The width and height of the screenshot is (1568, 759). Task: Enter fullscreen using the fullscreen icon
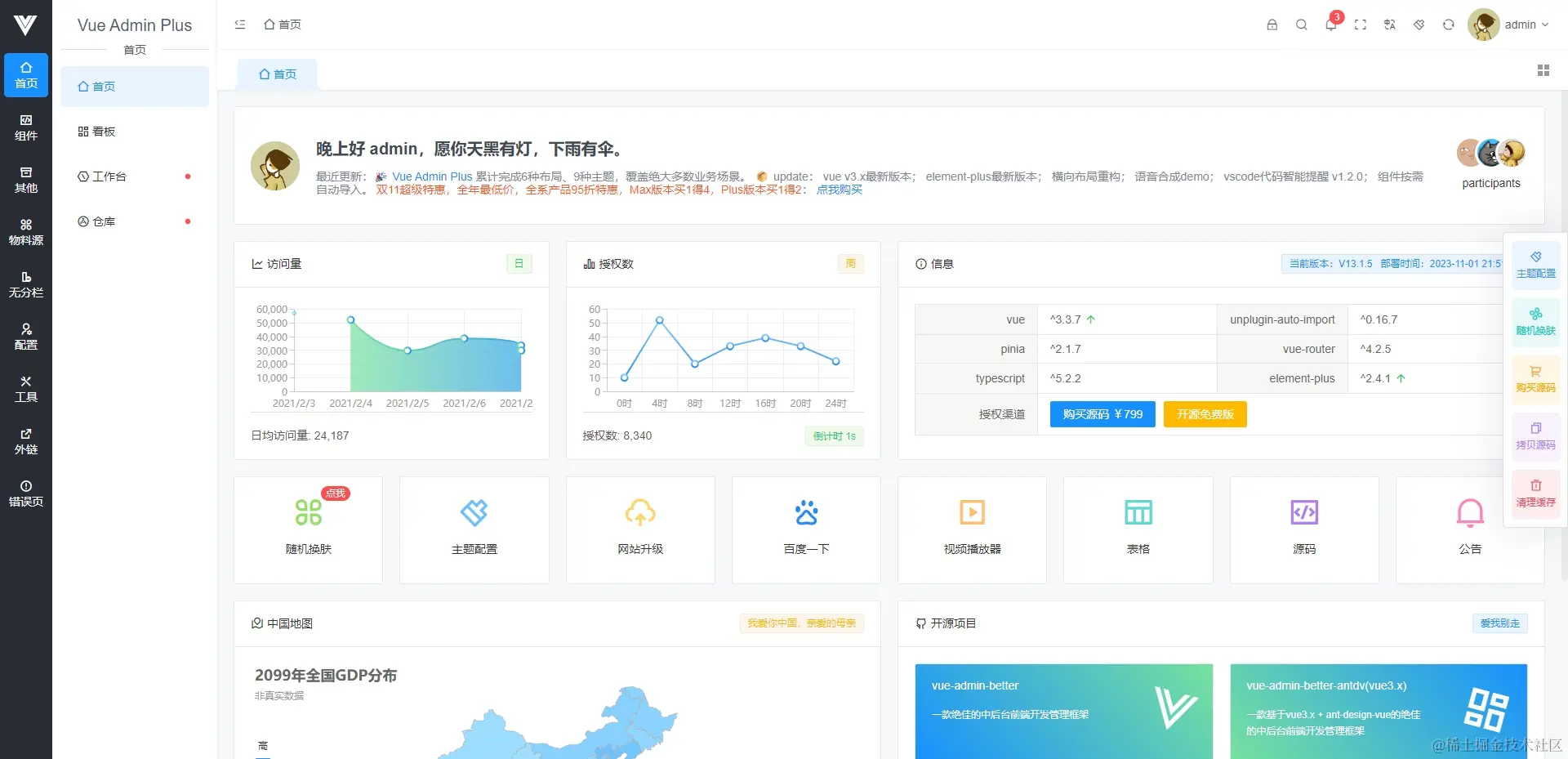point(1361,25)
